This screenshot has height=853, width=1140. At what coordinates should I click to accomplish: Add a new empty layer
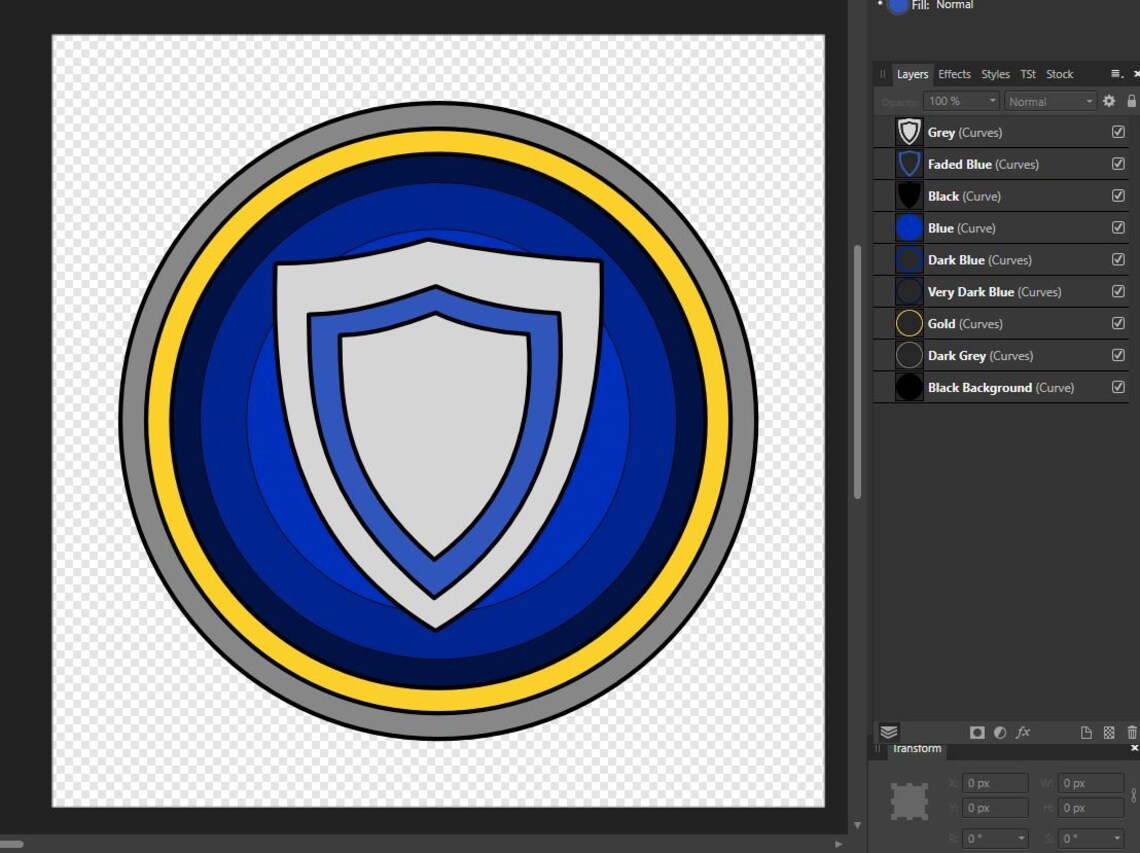1086,732
